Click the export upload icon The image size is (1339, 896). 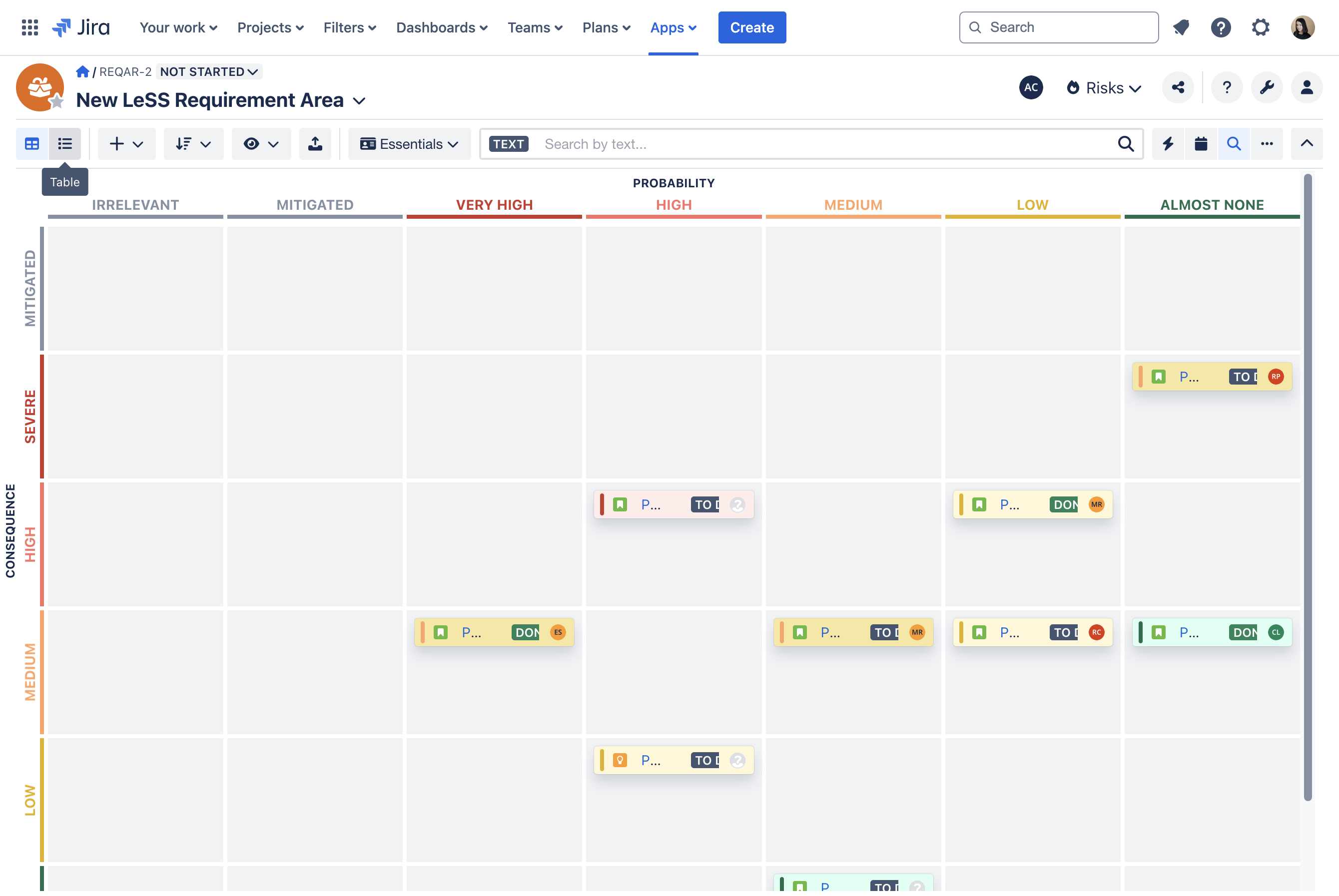[x=315, y=144]
